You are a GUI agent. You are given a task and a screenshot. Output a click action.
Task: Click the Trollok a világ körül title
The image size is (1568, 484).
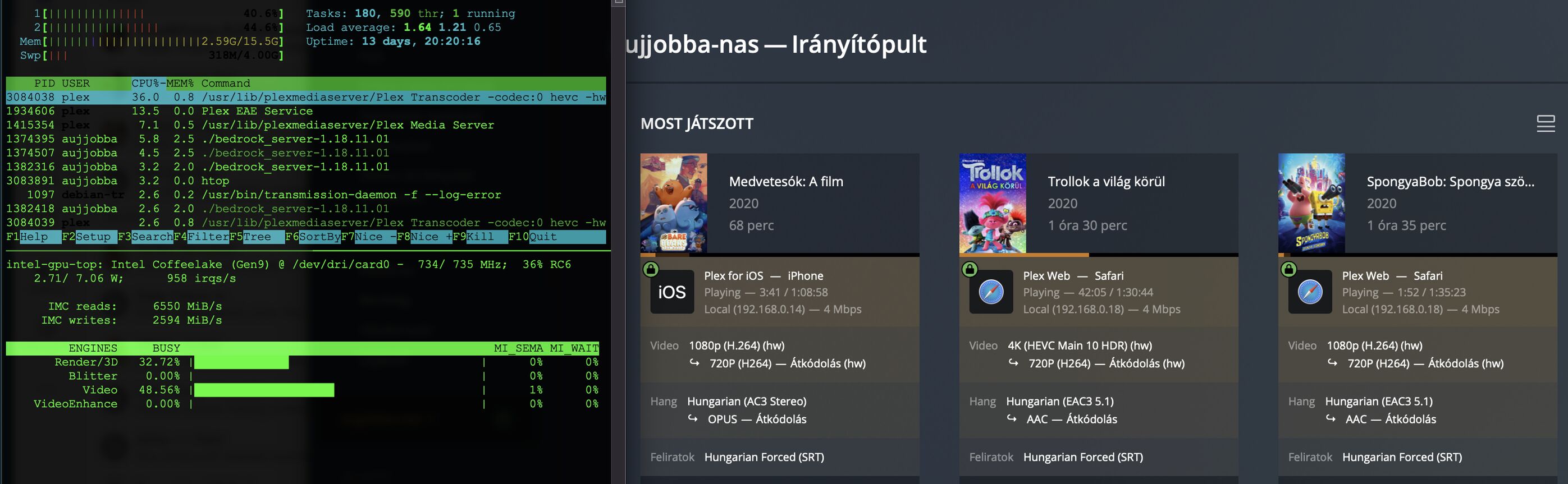[x=1106, y=181]
